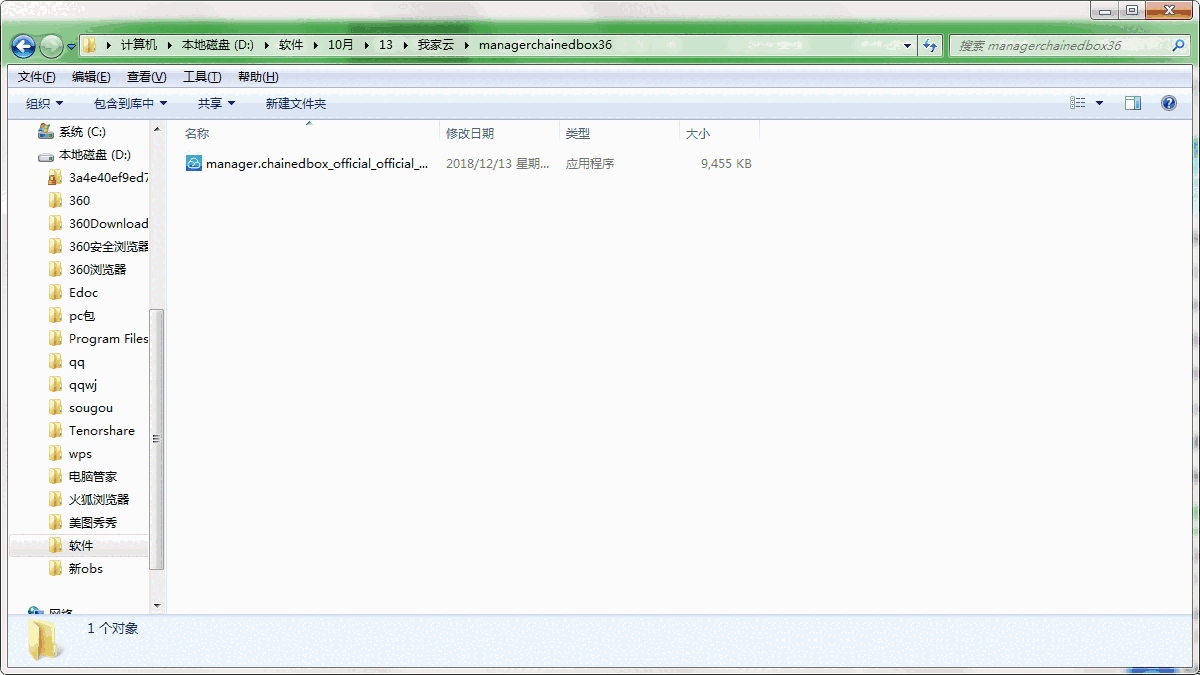
Task: Select 本地磁盘 (D:) in sidebar tree
Action: pos(94,155)
